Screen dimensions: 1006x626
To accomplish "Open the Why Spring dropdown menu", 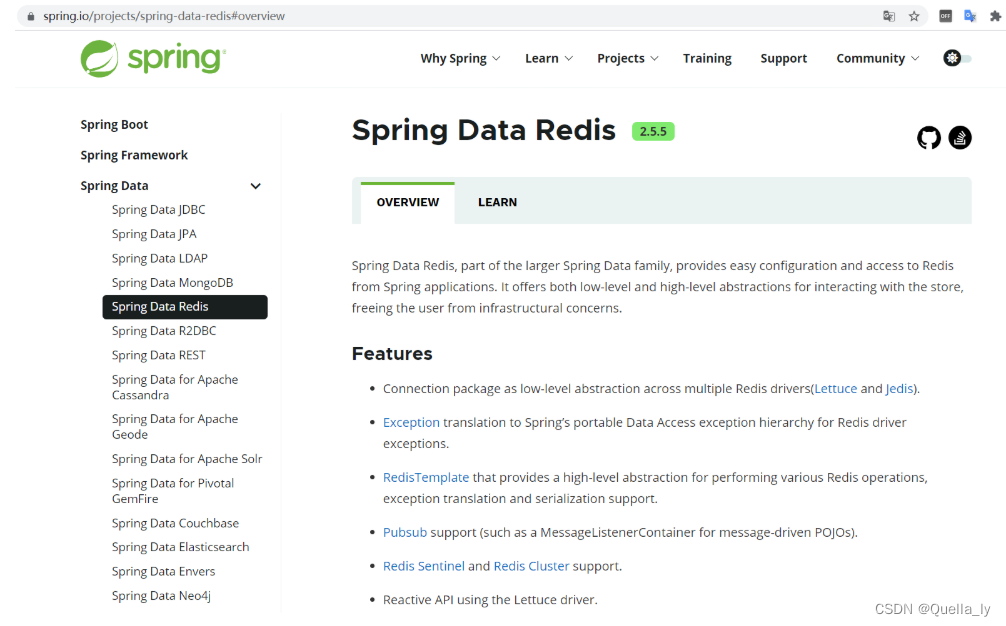I will tap(460, 58).
